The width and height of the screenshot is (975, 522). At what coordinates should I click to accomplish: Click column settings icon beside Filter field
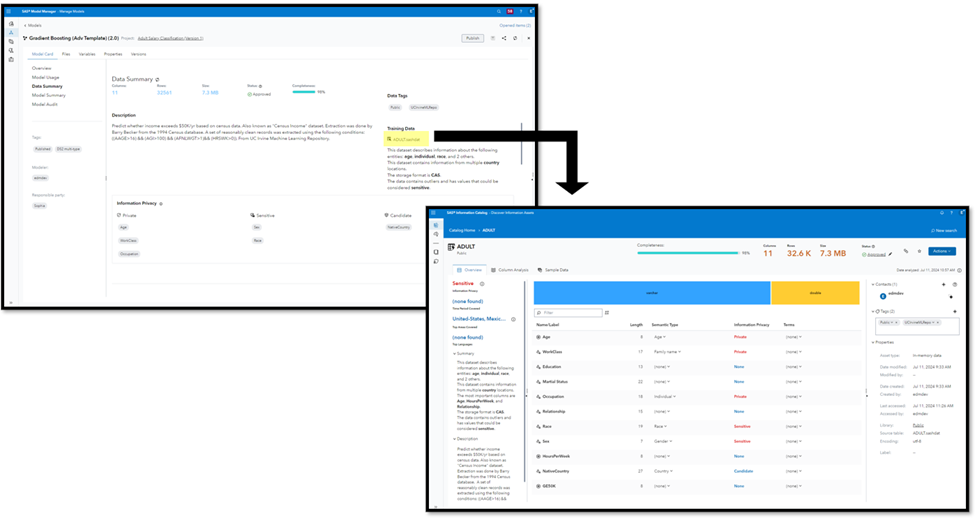point(608,313)
